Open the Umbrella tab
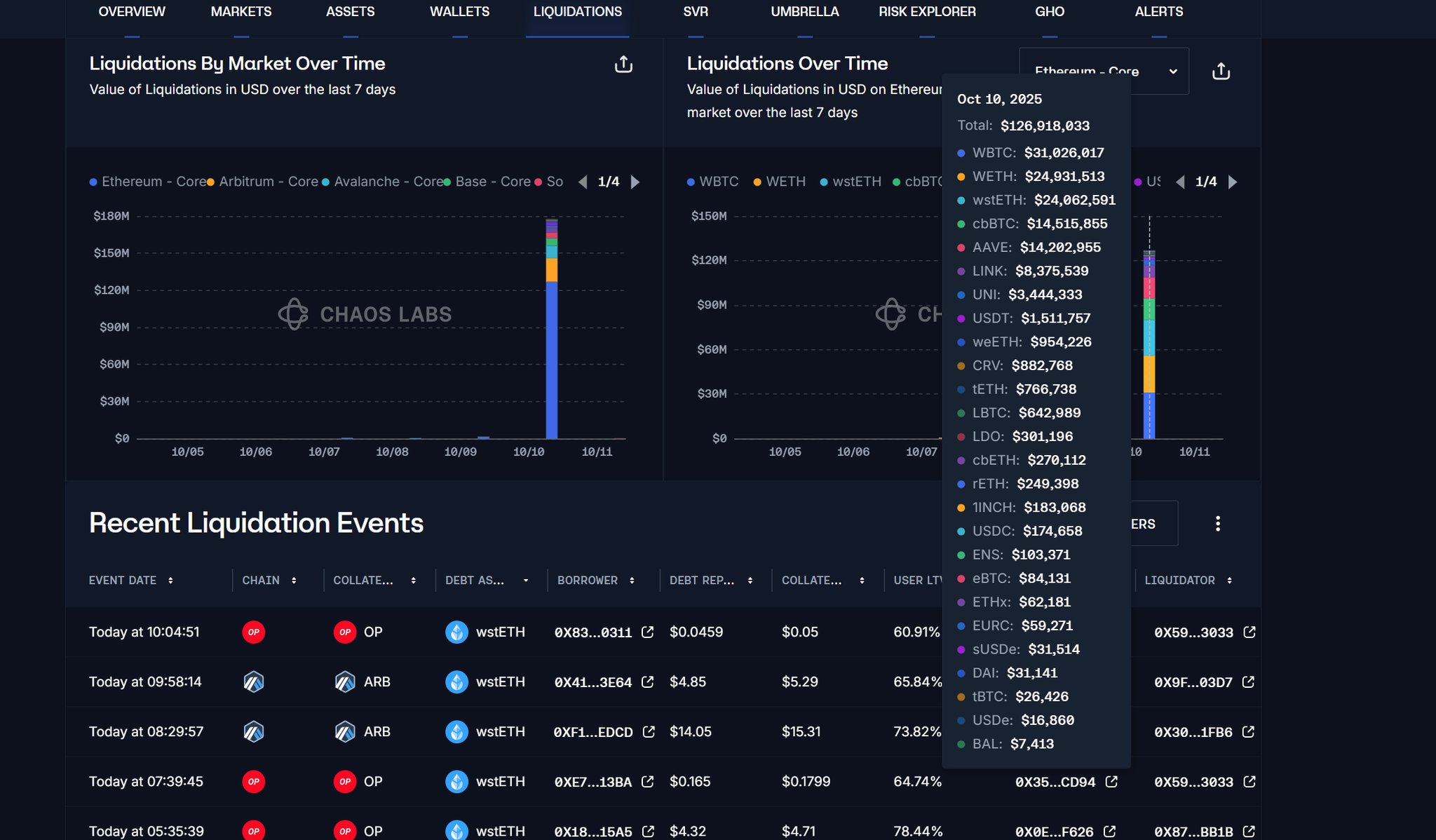The width and height of the screenshot is (1436, 840). 804,12
